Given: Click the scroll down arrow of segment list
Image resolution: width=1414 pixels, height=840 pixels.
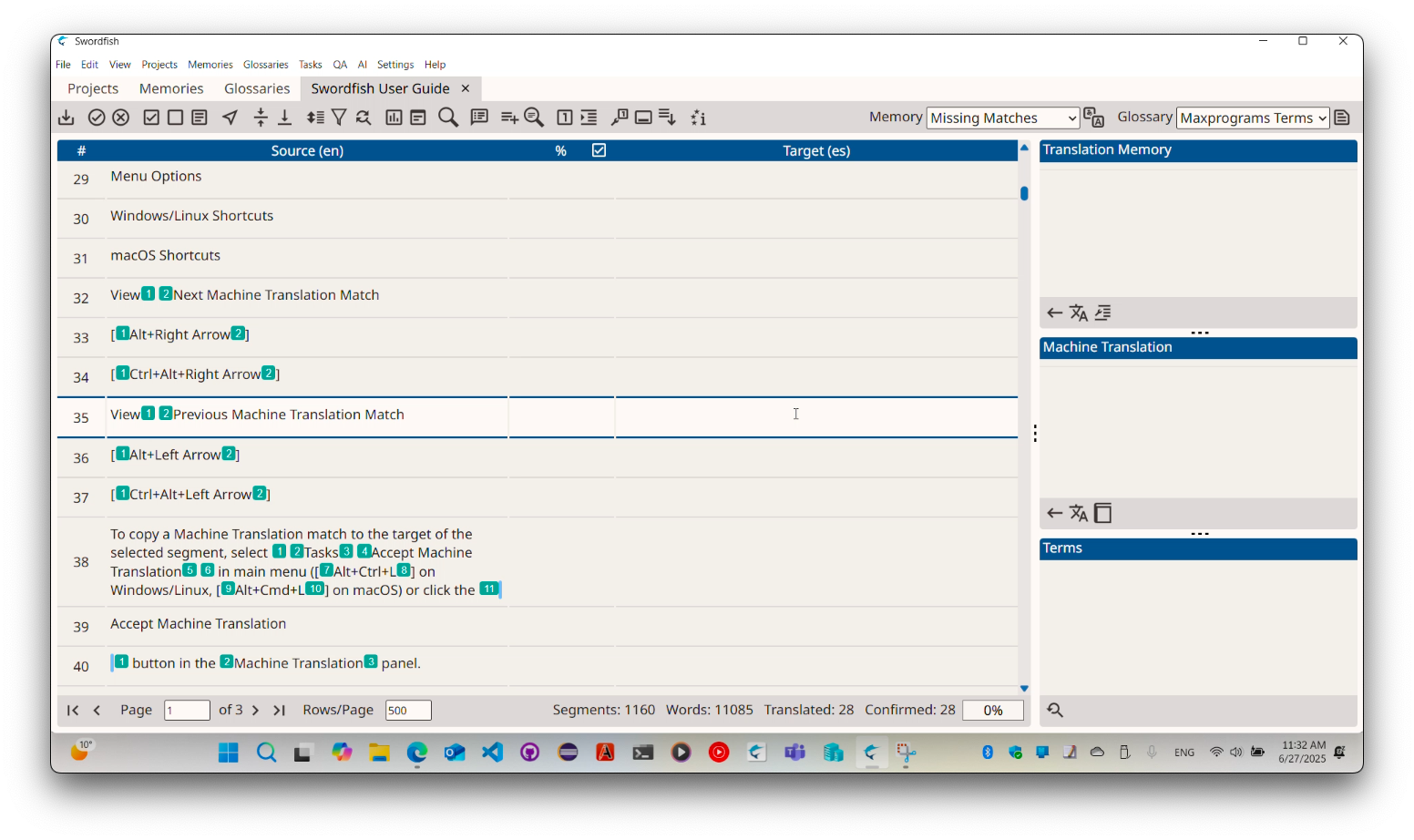Looking at the screenshot, I should click(1024, 689).
